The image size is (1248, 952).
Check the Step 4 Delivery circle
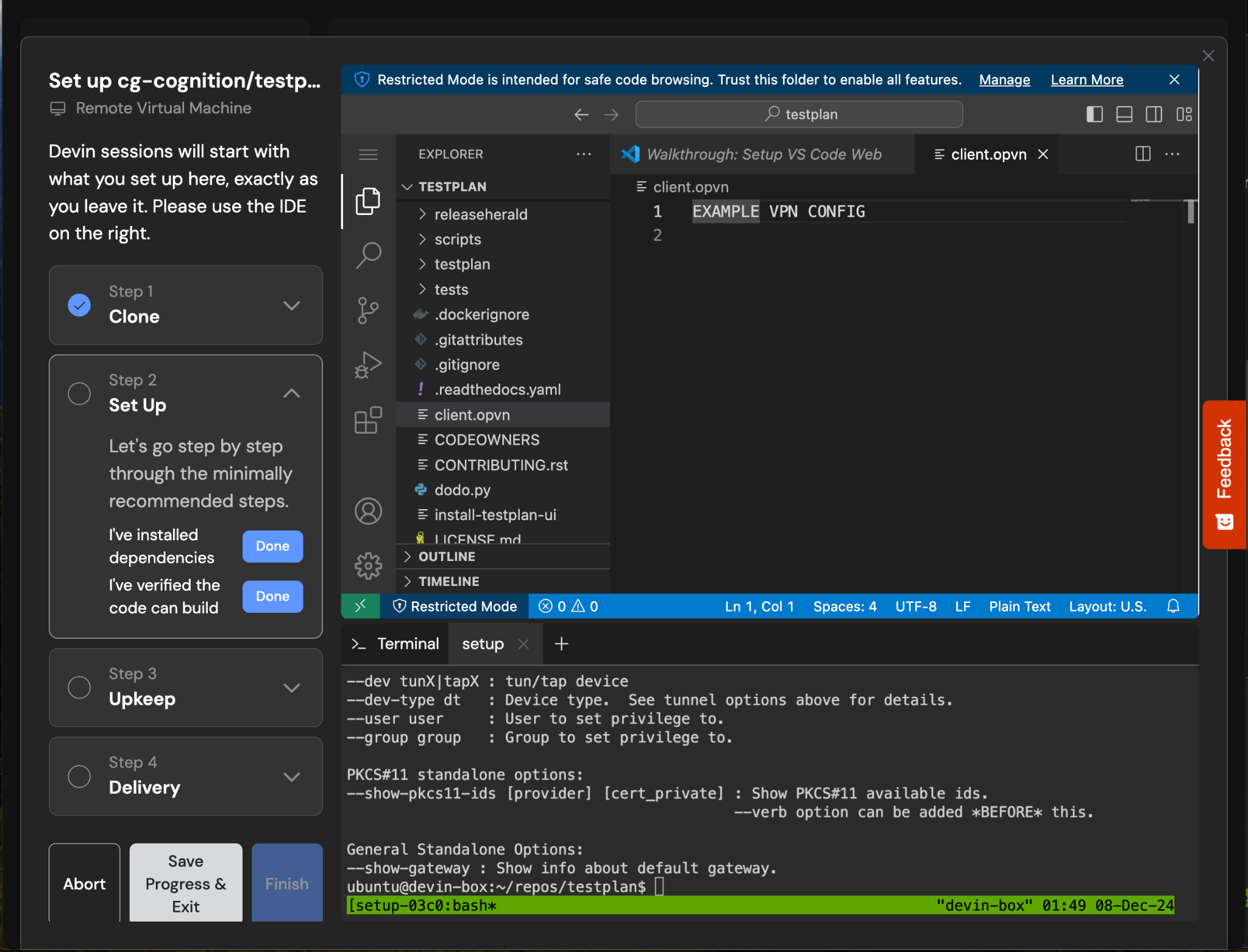79,776
